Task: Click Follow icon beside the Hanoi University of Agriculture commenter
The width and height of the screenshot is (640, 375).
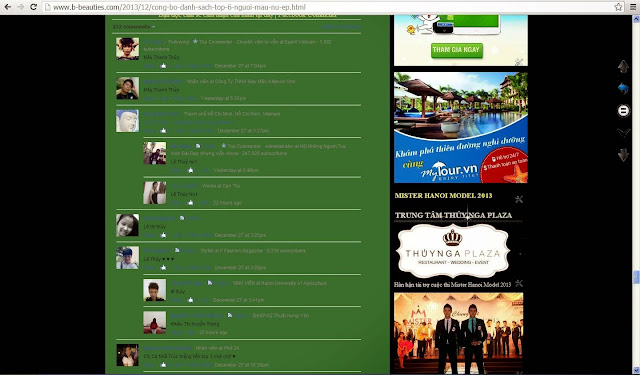Action: click(x=210, y=283)
